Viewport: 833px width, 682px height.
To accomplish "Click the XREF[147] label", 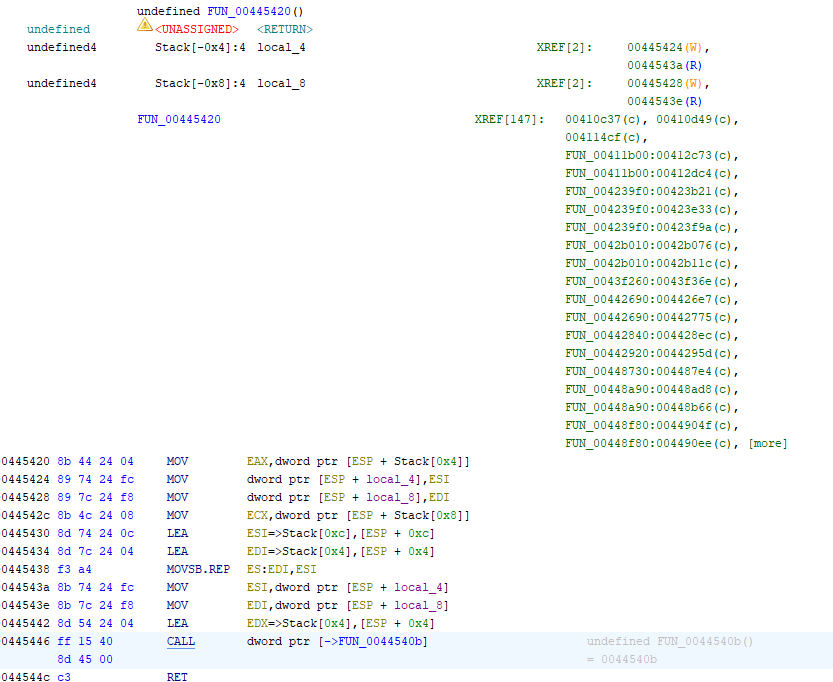I will coord(509,120).
